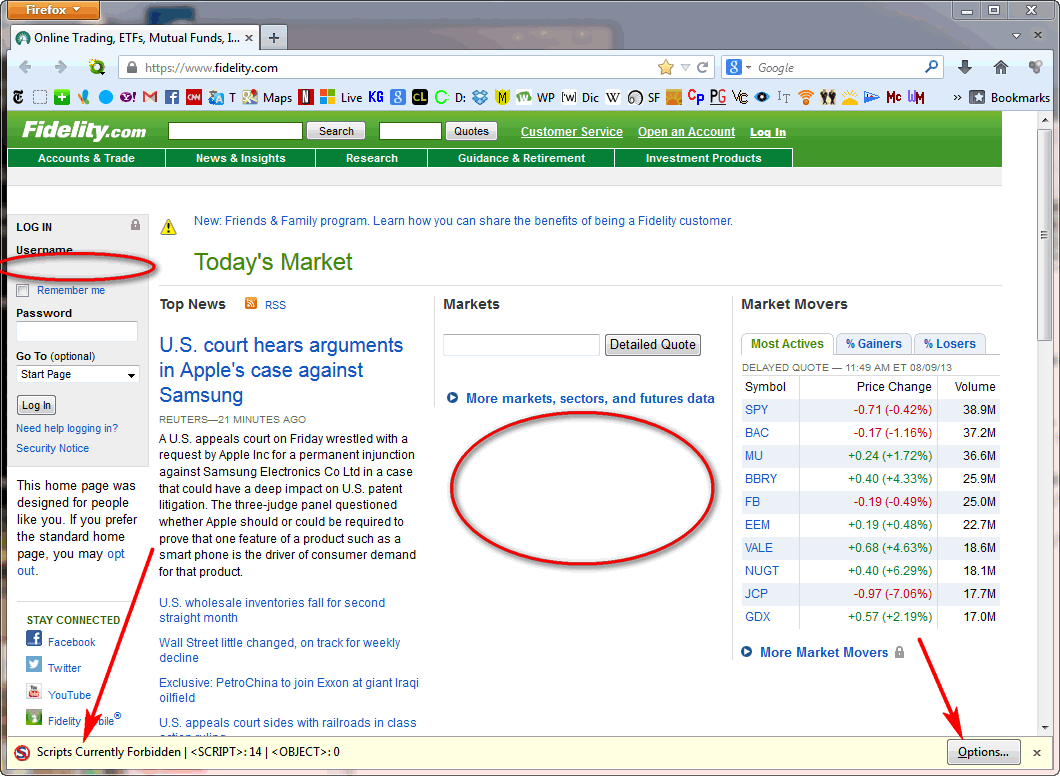
Task: Open the orange Wi-Fi signal bookmark icon
Action: (805, 97)
